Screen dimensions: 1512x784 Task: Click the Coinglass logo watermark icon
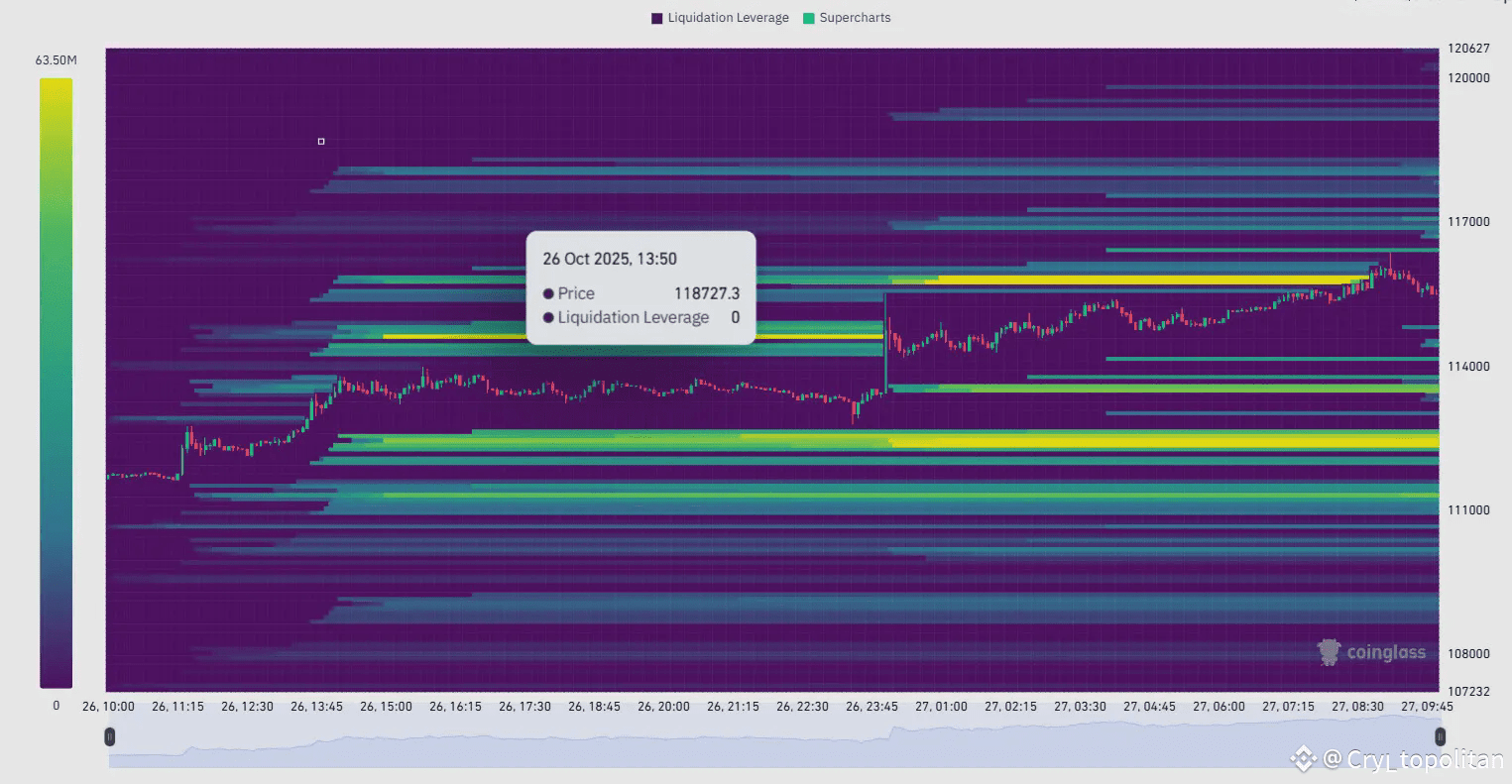coord(1329,651)
